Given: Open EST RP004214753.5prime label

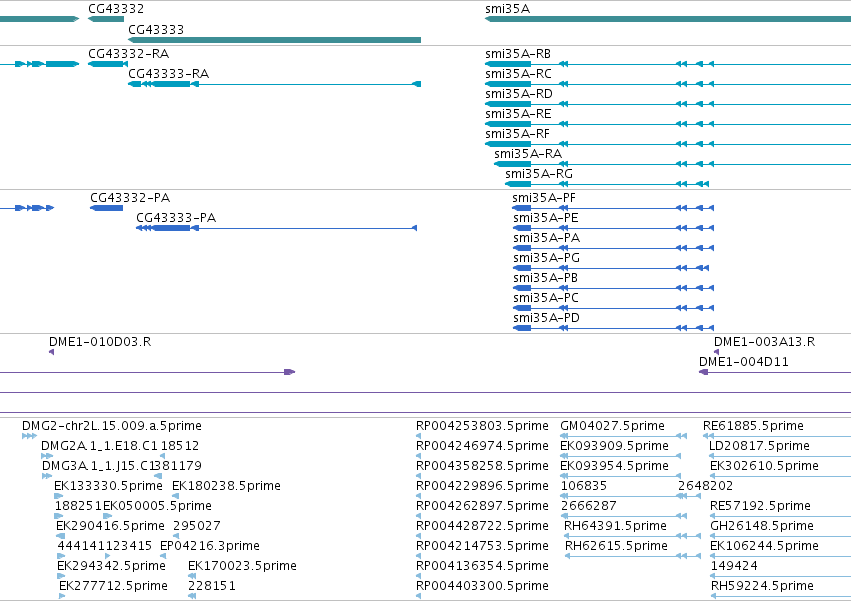Looking at the screenshot, I should coord(482,546).
